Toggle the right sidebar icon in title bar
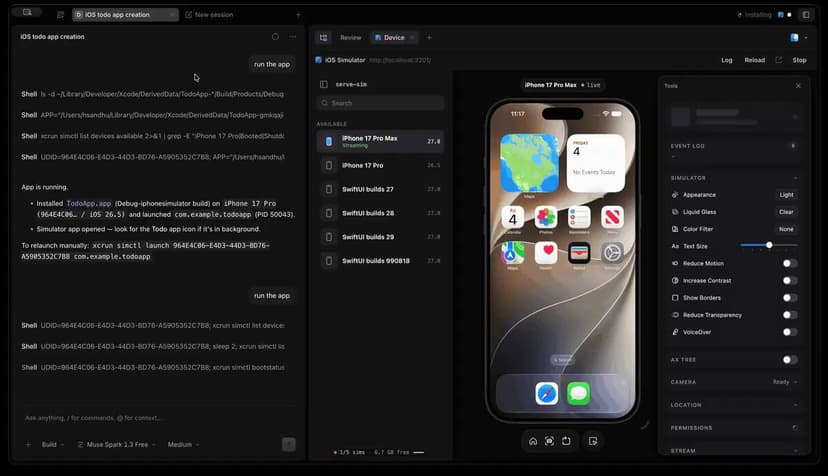 click(806, 15)
